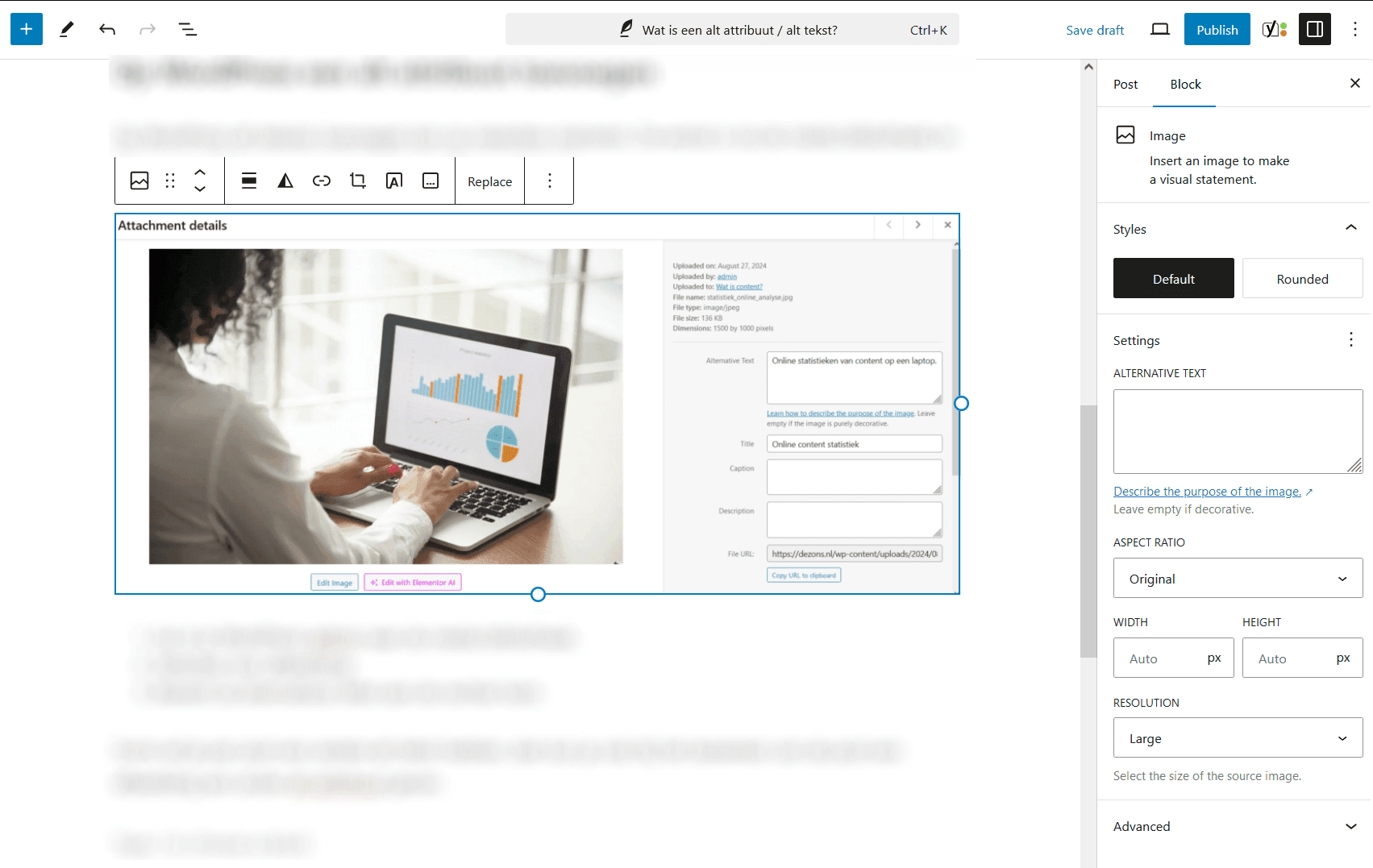Switch to the Post tab

click(x=1125, y=85)
